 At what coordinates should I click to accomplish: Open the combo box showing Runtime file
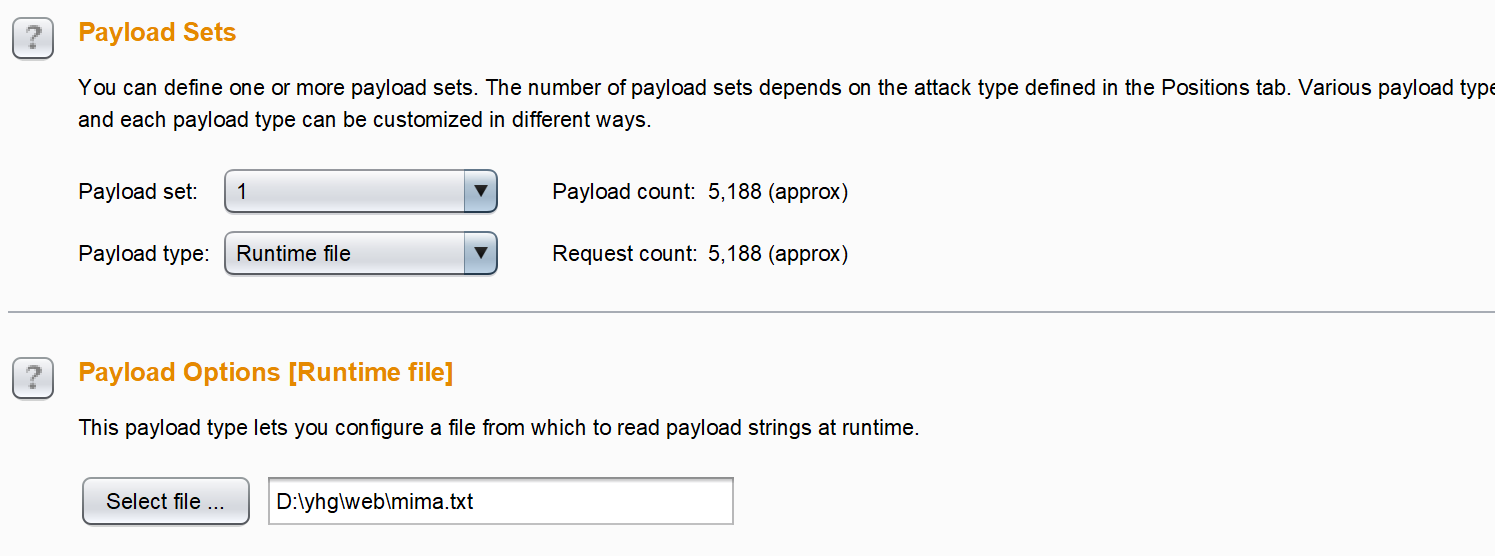[346, 254]
